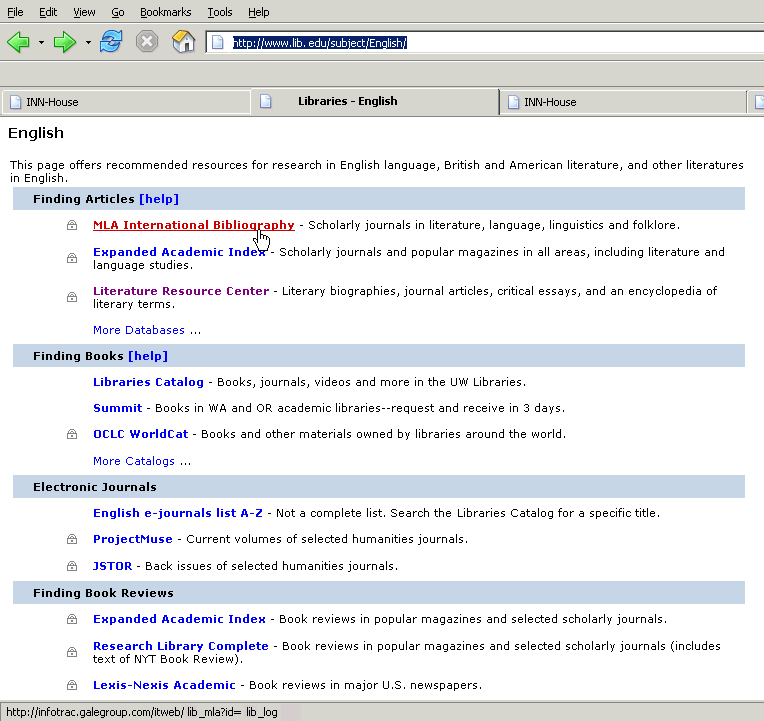The width and height of the screenshot is (764, 721).
Task: Open the File menu
Action: coord(15,12)
